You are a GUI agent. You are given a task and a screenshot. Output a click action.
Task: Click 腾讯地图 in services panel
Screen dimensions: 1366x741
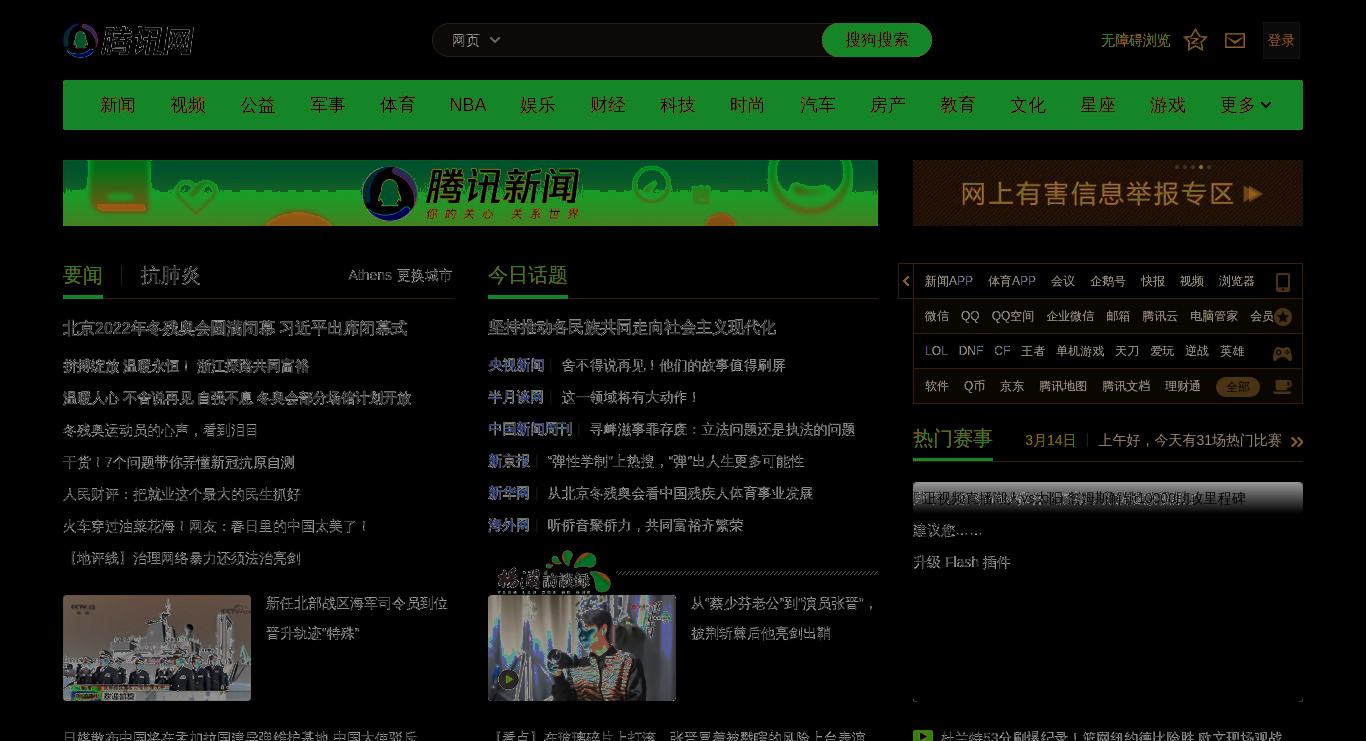[1063, 386]
